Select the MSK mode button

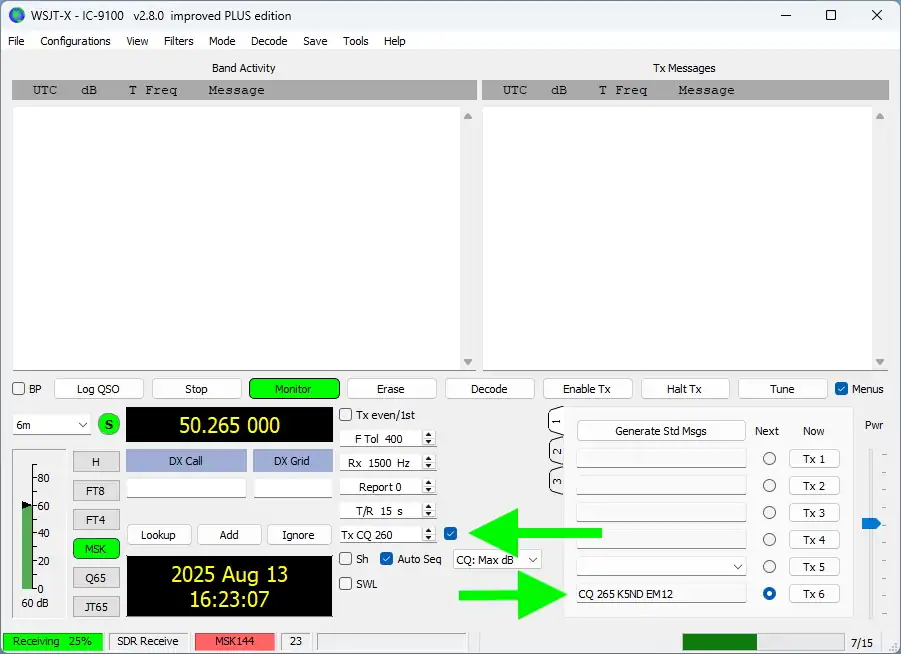pyautogui.click(x=95, y=548)
